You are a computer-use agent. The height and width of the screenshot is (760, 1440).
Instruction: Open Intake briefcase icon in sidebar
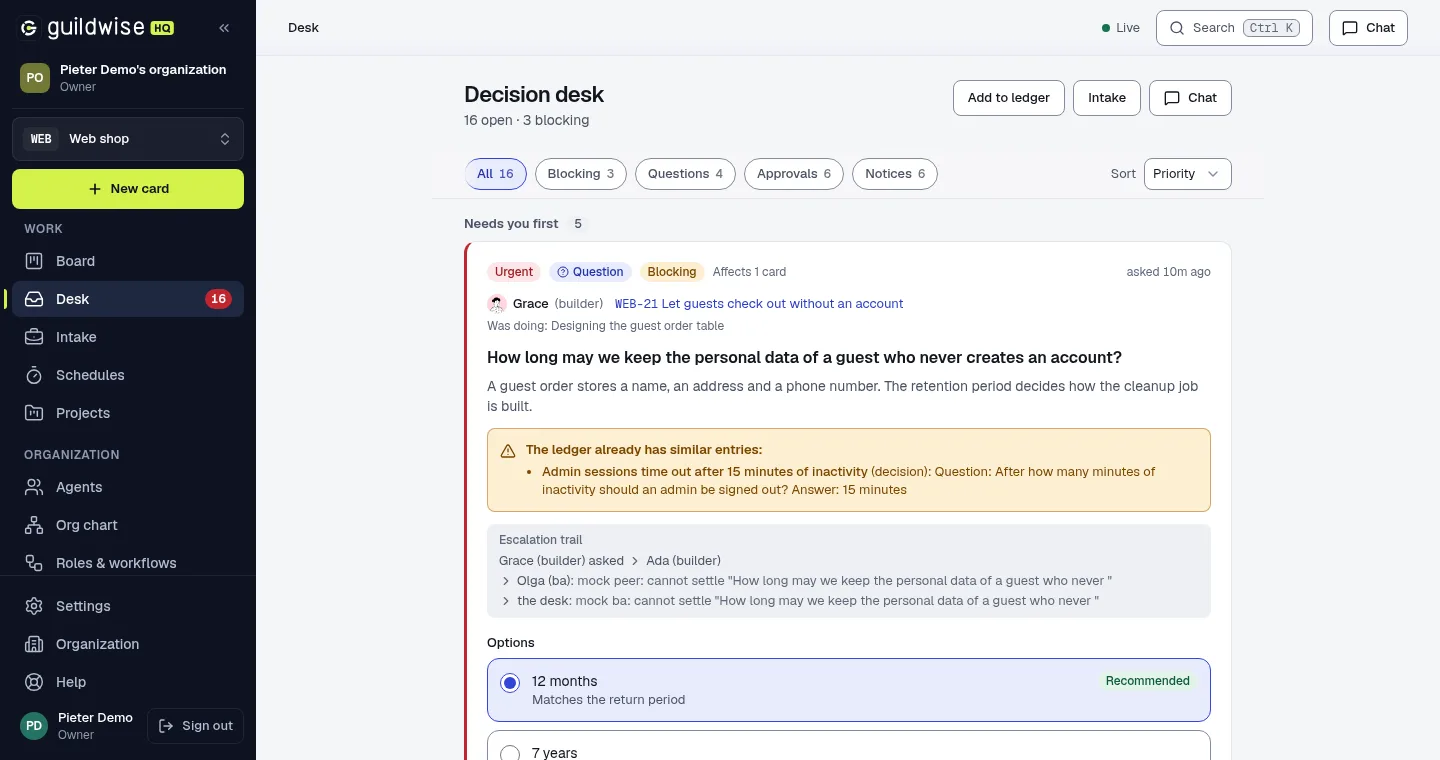34,337
